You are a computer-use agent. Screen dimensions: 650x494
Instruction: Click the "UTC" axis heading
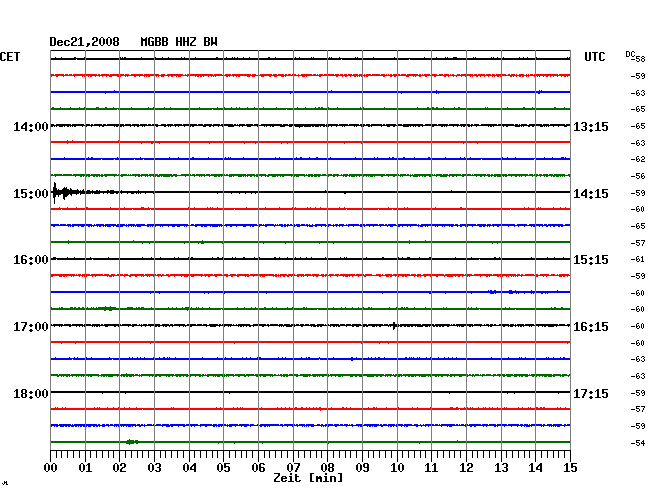click(x=594, y=57)
